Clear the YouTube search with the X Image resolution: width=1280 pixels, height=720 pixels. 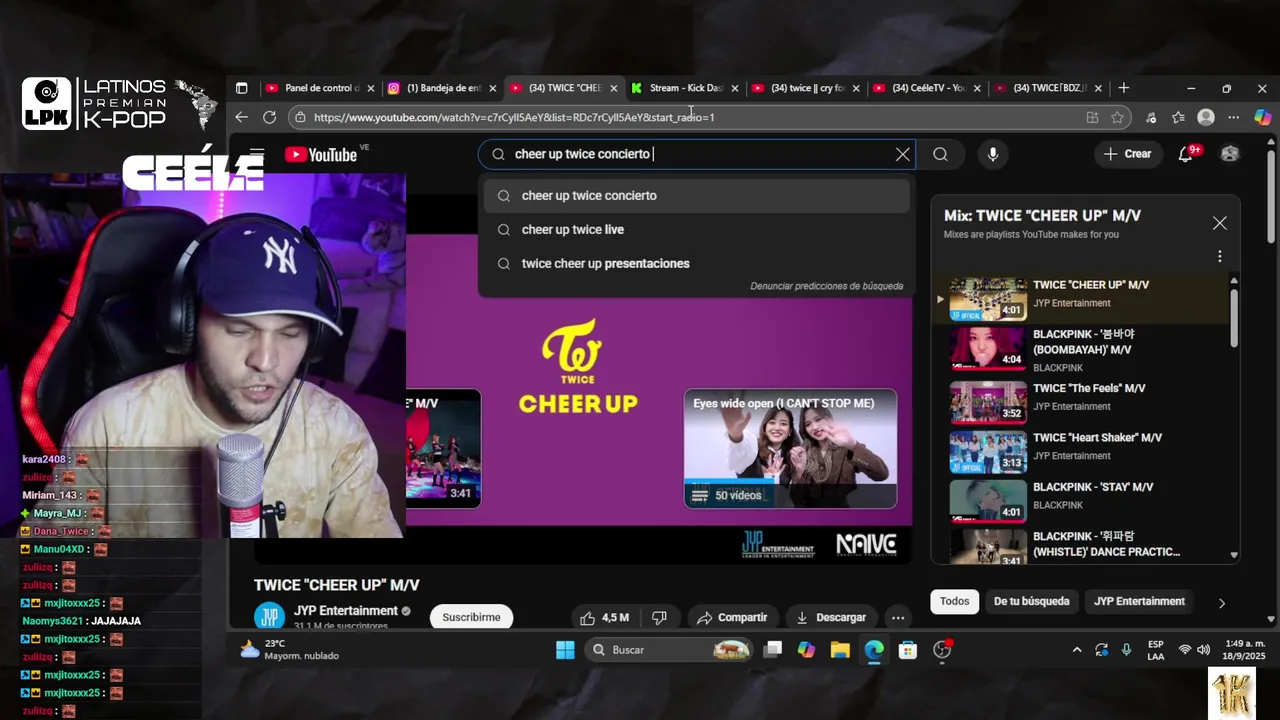click(903, 154)
